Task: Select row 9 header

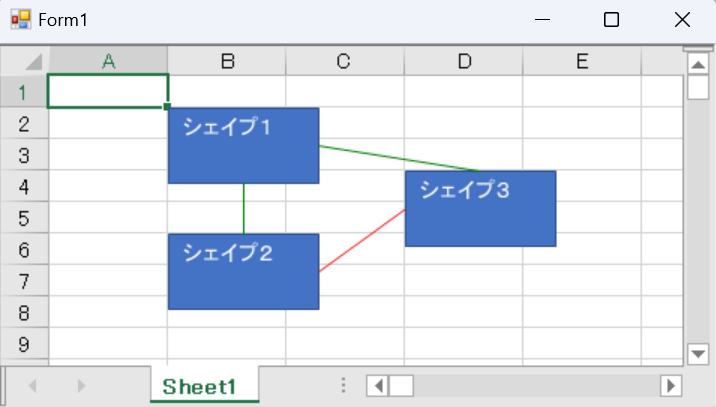Action: point(25,344)
